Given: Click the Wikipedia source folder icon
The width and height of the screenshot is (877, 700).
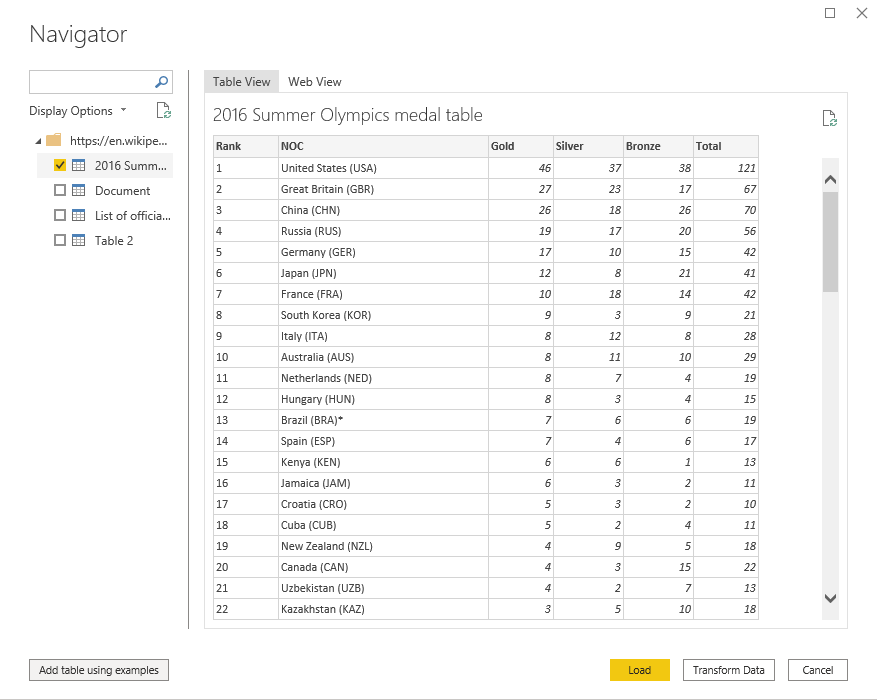Looking at the screenshot, I should (x=54, y=140).
